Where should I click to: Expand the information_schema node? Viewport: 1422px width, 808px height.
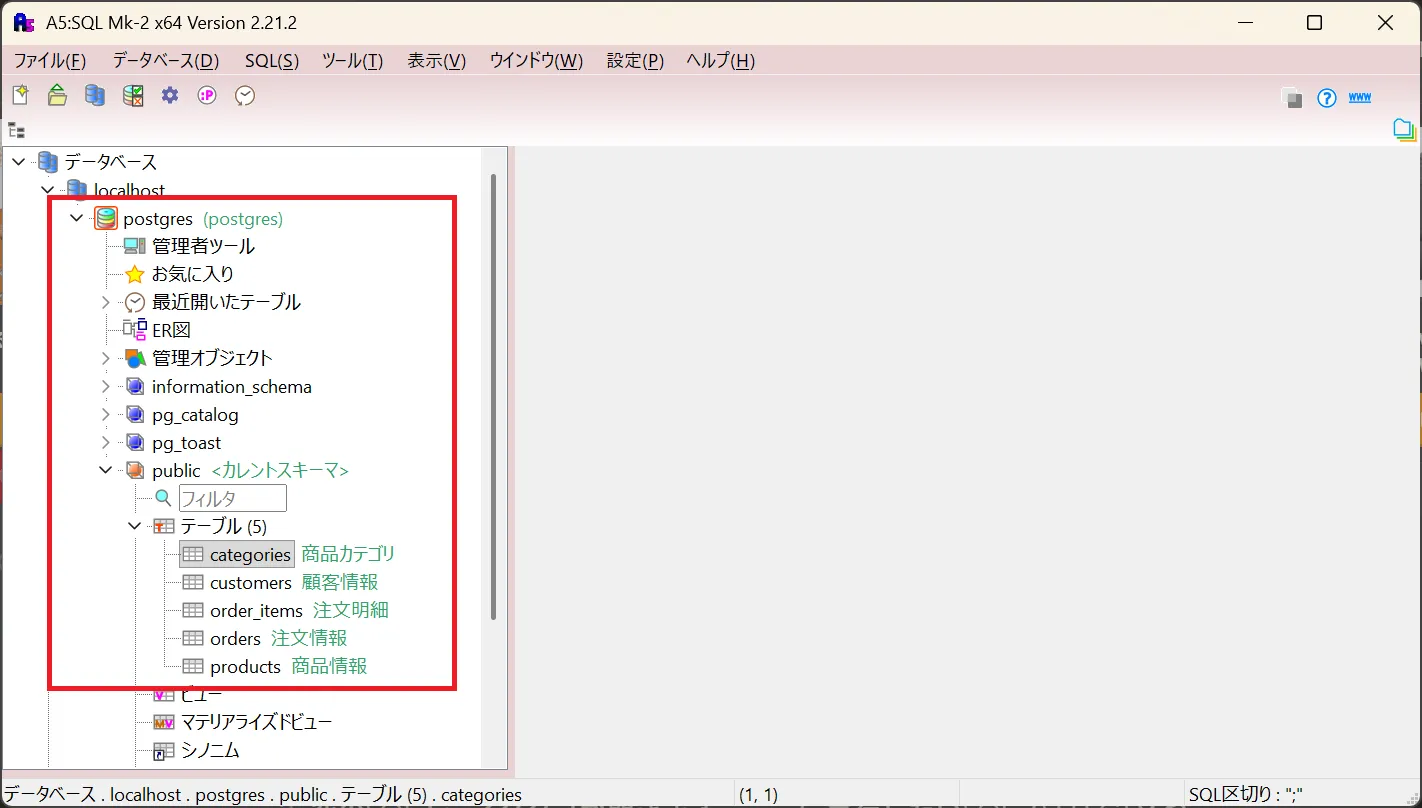click(x=106, y=386)
